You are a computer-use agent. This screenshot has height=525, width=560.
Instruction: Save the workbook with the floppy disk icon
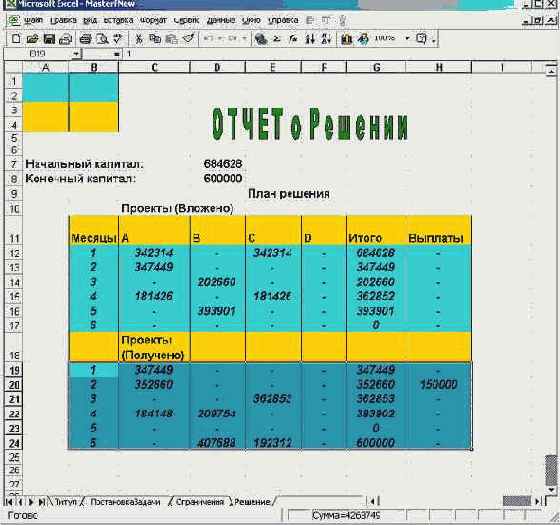49,39
